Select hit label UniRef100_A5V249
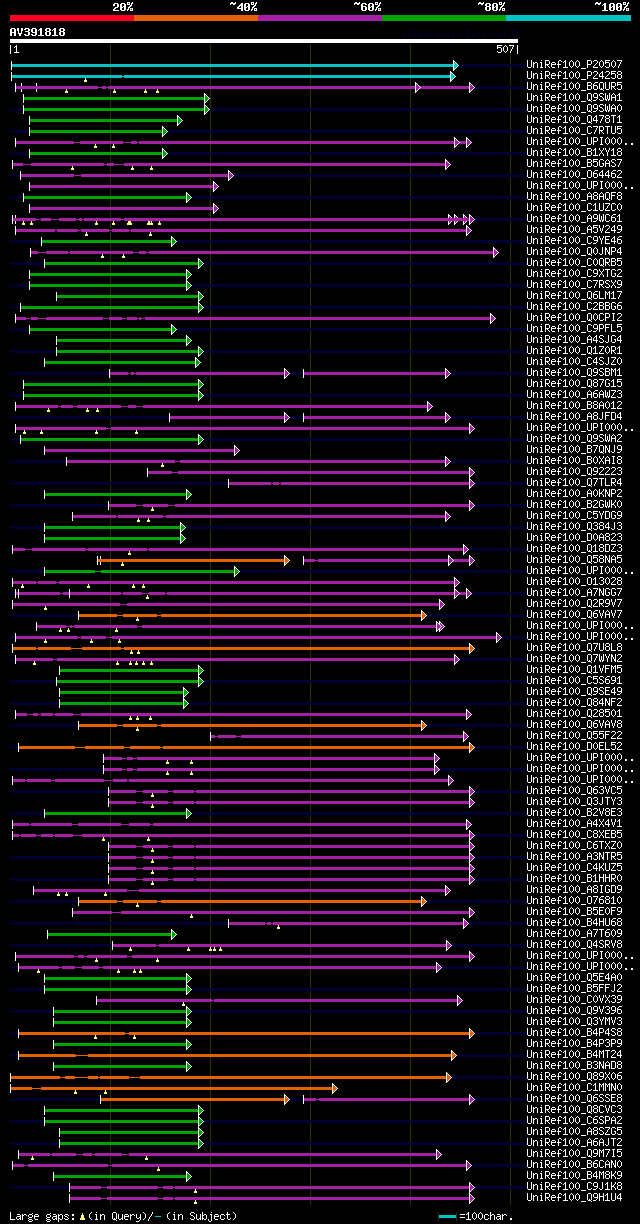 (x=574, y=229)
